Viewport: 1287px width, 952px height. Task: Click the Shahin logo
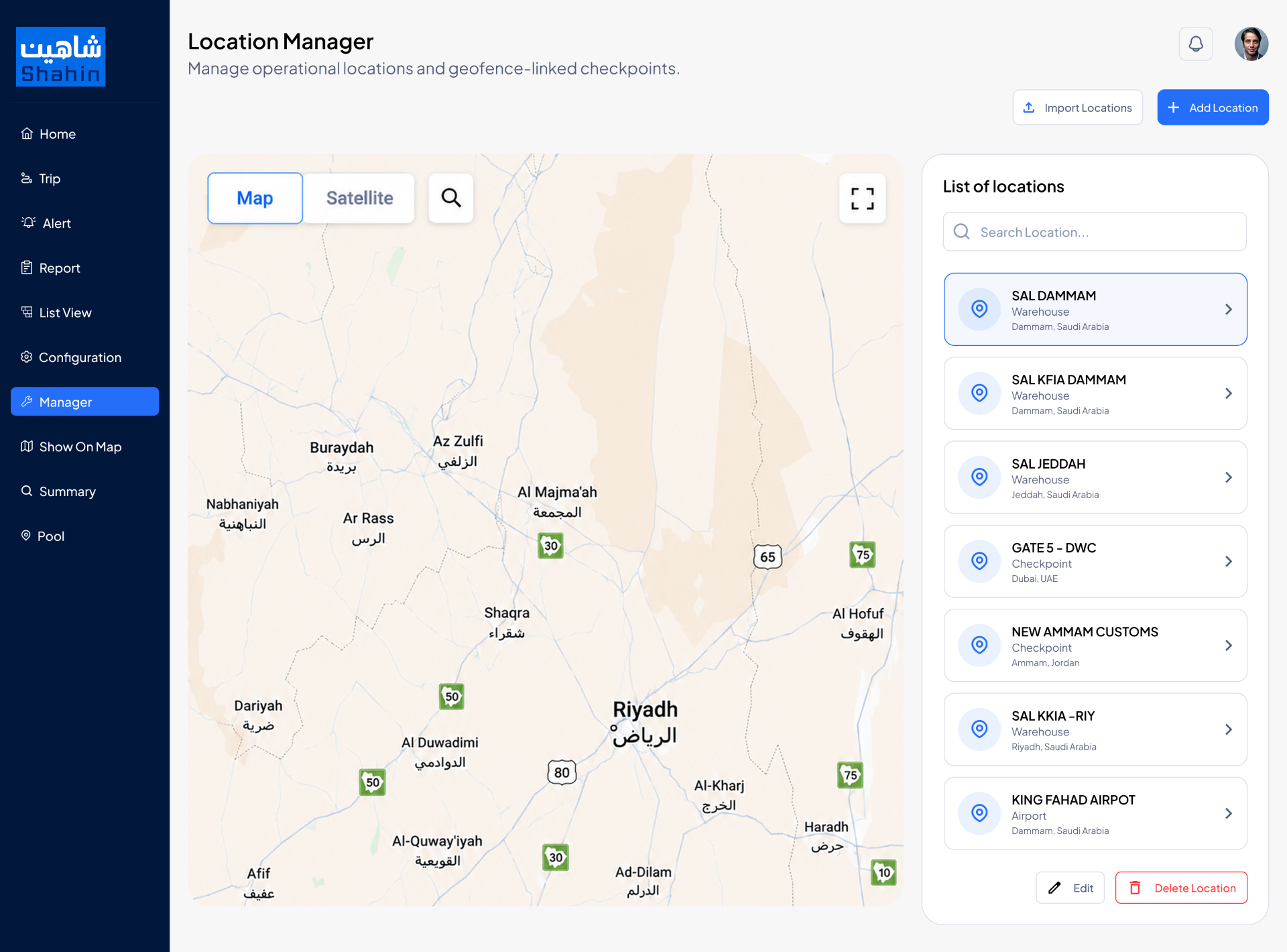(61, 57)
